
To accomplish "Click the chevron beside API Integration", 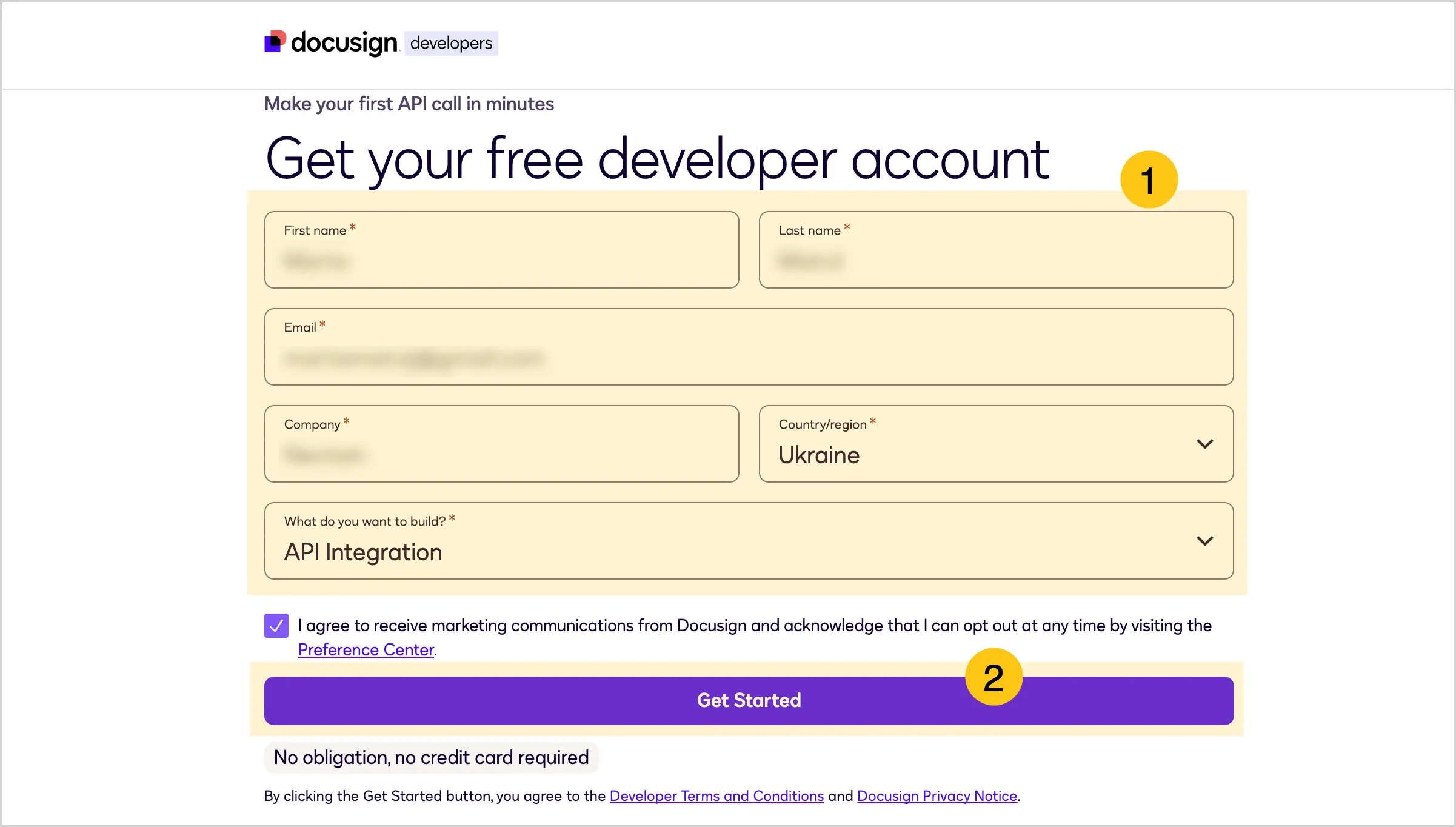I will [1205, 541].
